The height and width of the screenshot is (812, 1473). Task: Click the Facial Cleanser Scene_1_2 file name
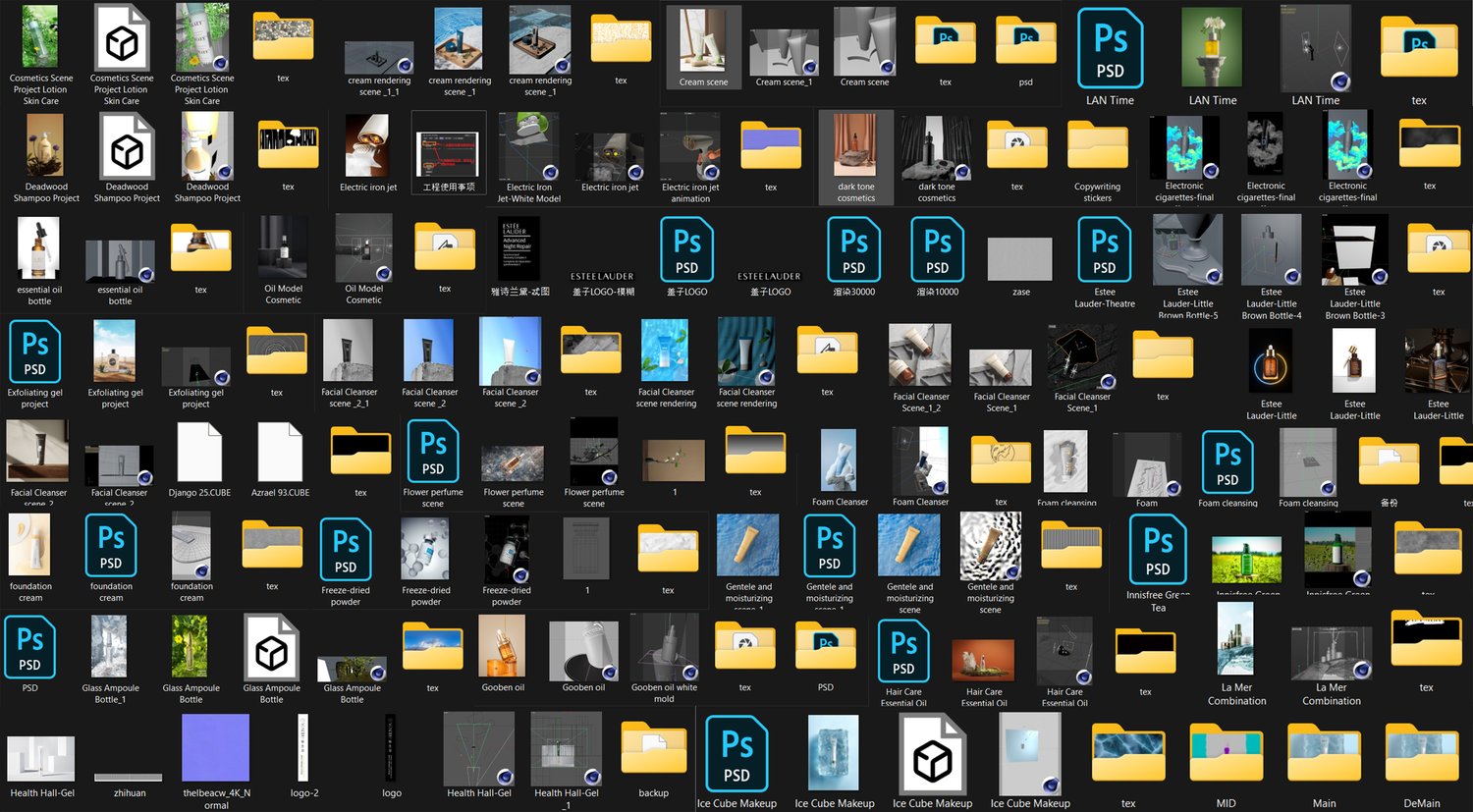point(920,403)
